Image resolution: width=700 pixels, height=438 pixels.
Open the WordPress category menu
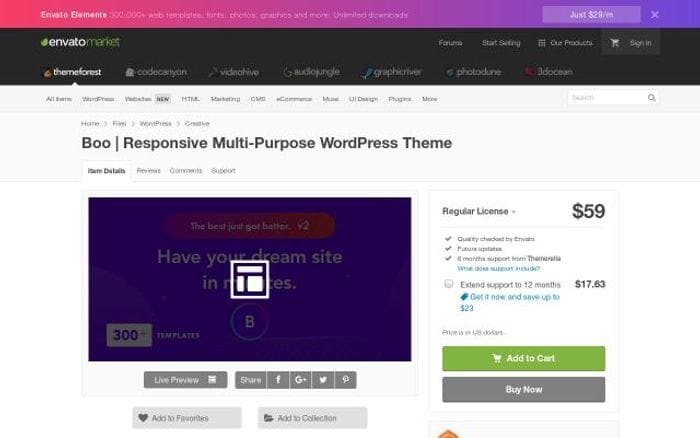point(98,99)
